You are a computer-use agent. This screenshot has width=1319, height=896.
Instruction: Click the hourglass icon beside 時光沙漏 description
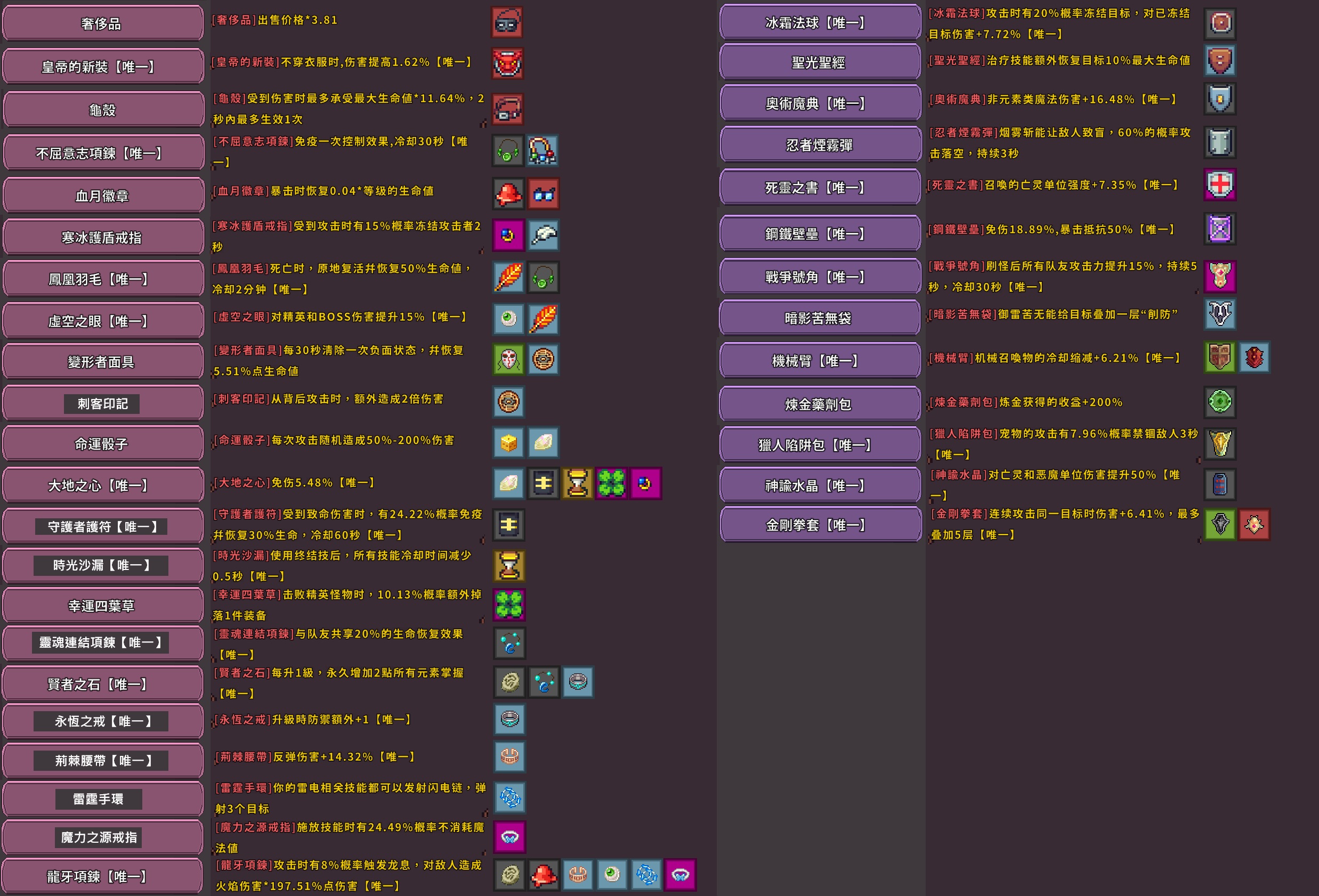509,565
